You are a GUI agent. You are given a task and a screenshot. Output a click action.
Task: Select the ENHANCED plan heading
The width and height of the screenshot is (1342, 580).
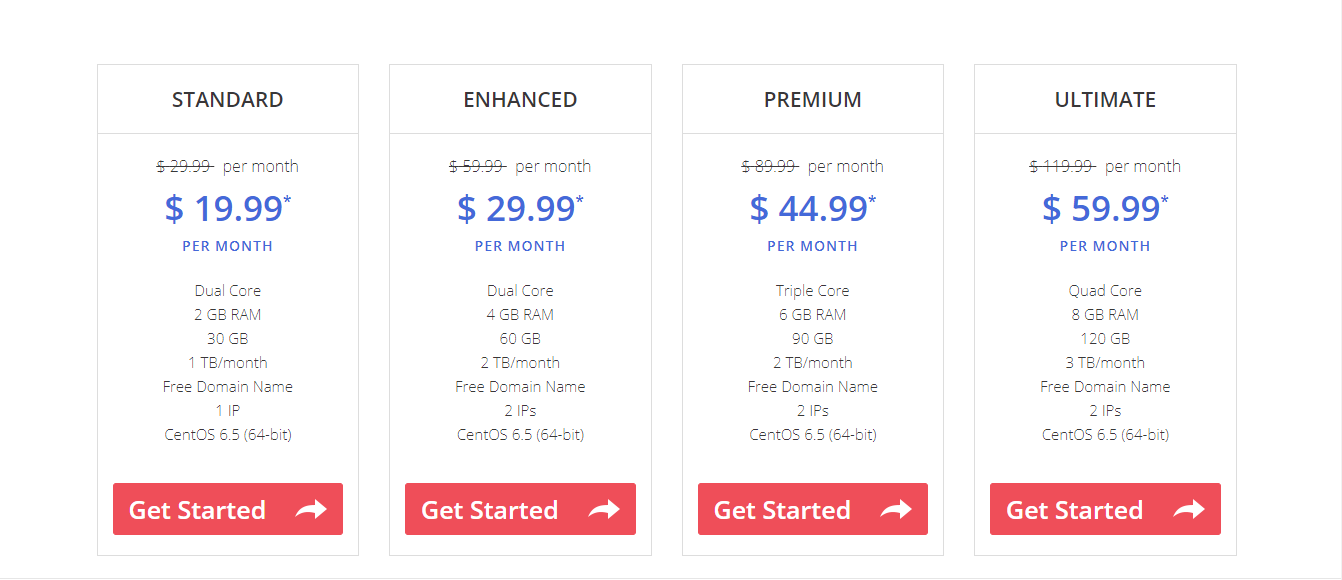[x=520, y=100]
